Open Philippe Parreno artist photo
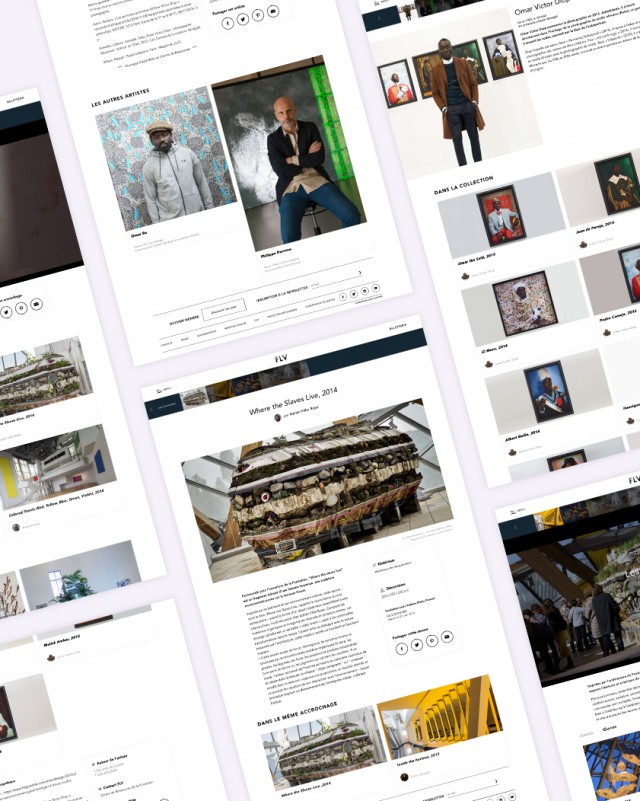640x801 pixels. 289,153
